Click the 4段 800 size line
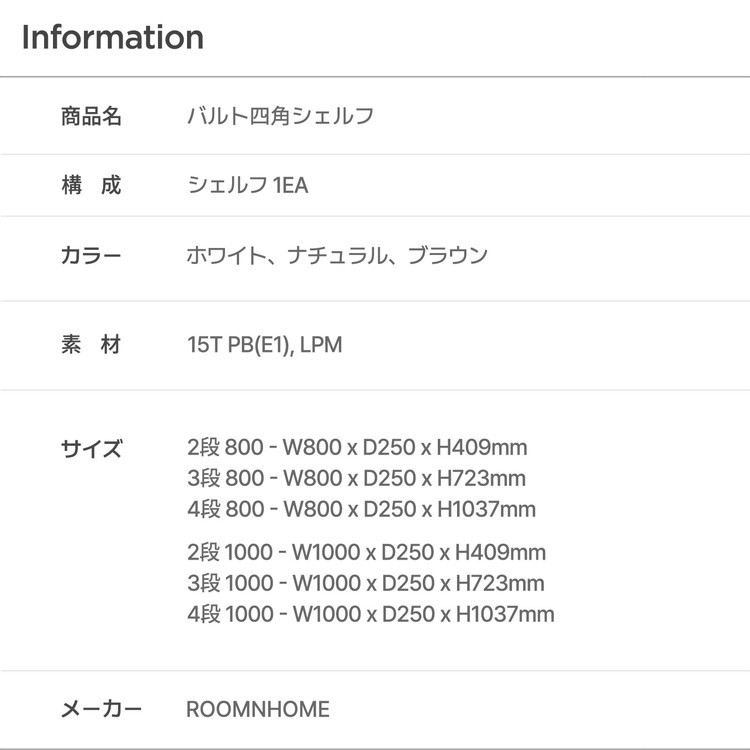 click(360, 509)
